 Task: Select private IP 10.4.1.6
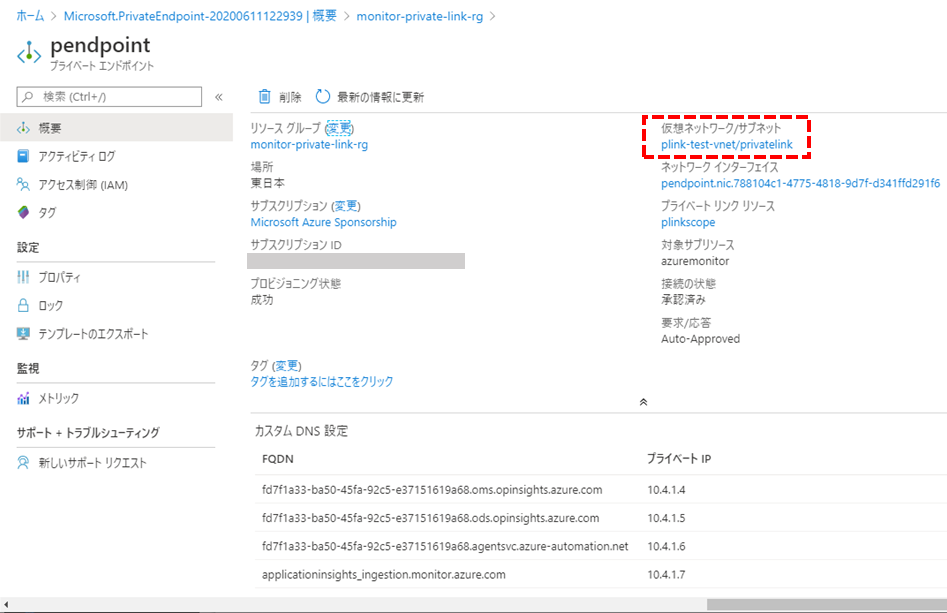coord(666,546)
